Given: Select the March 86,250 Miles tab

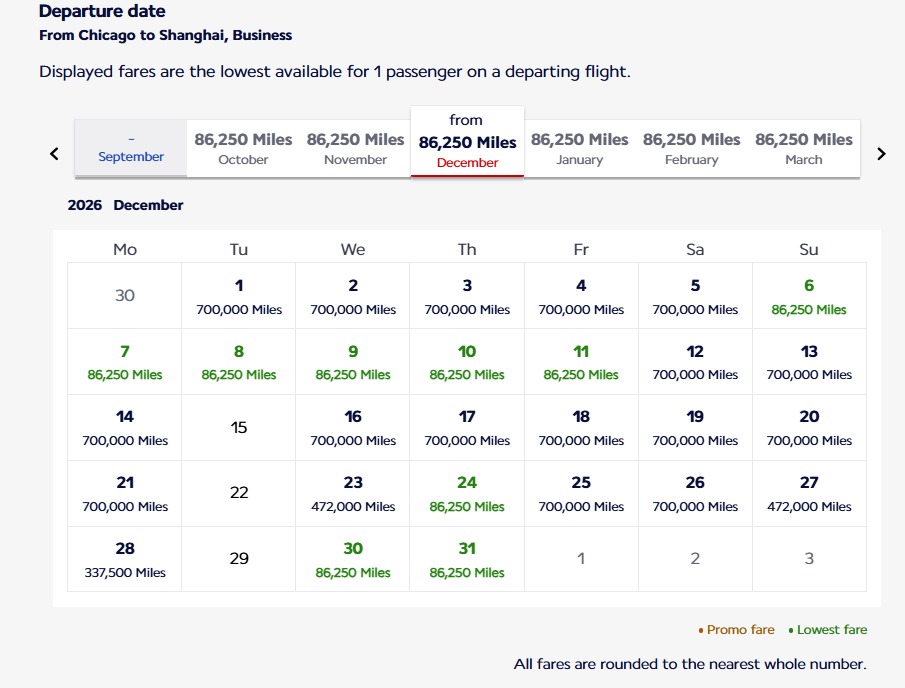Looking at the screenshot, I should pos(804,148).
